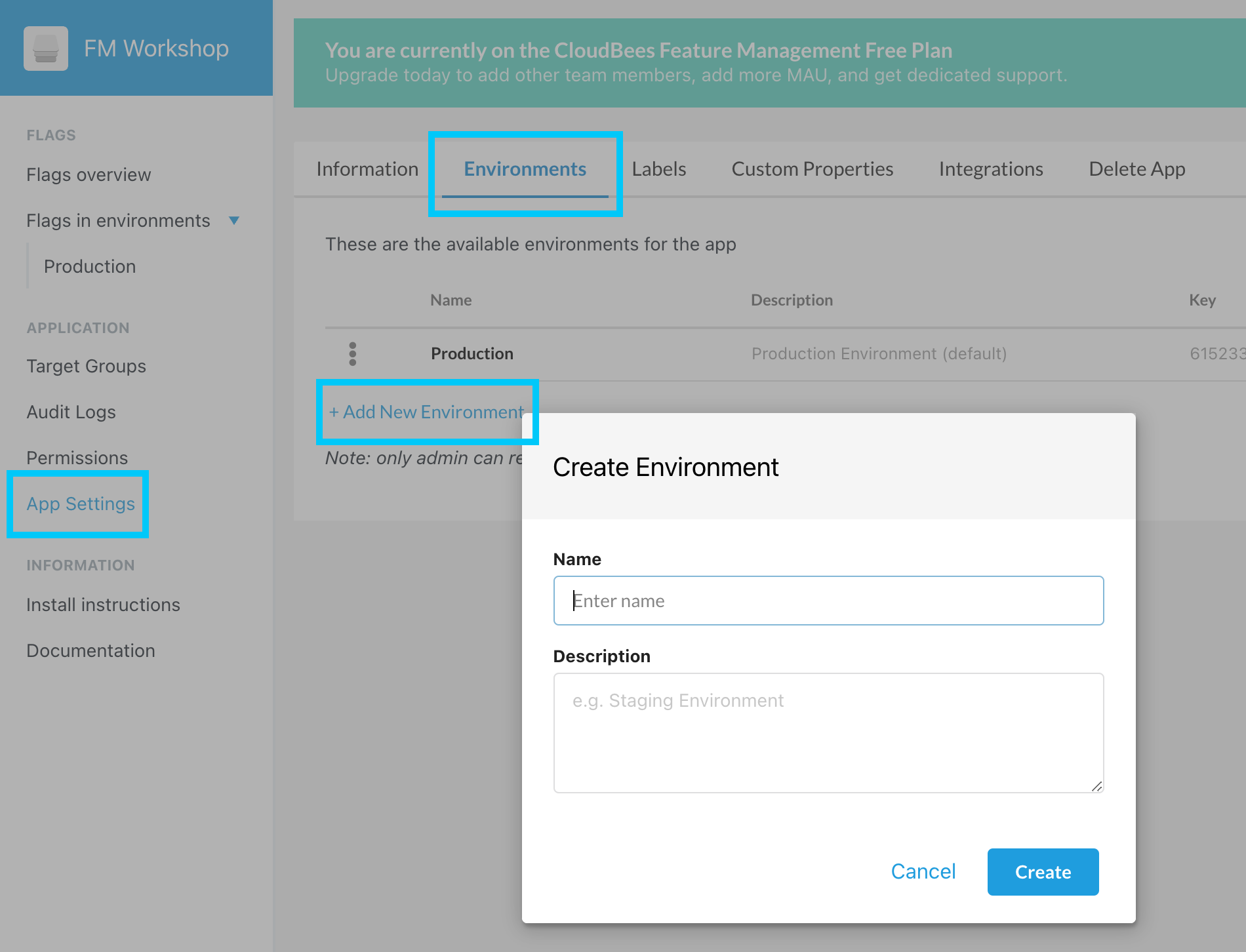Screen dimensions: 1246x952
Task: View the Audit Logs
Action: (71, 412)
